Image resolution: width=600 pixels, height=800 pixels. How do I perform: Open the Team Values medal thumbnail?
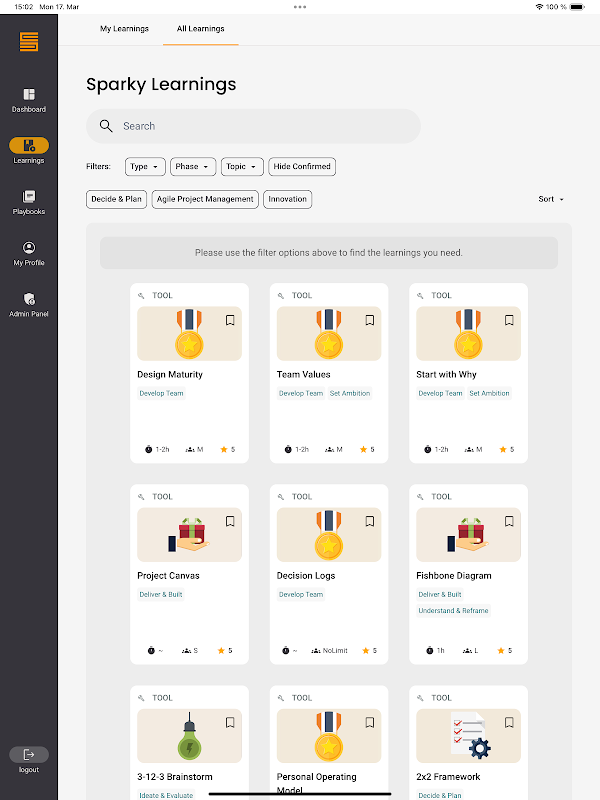coord(329,334)
